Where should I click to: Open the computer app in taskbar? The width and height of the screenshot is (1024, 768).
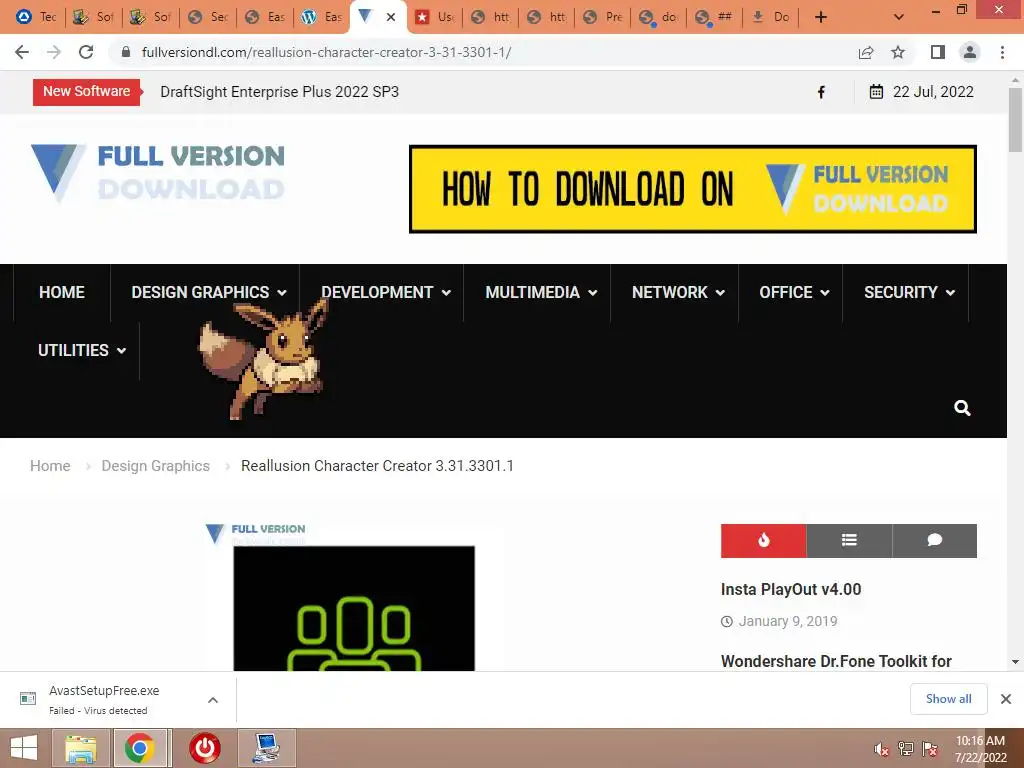[x=266, y=748]
